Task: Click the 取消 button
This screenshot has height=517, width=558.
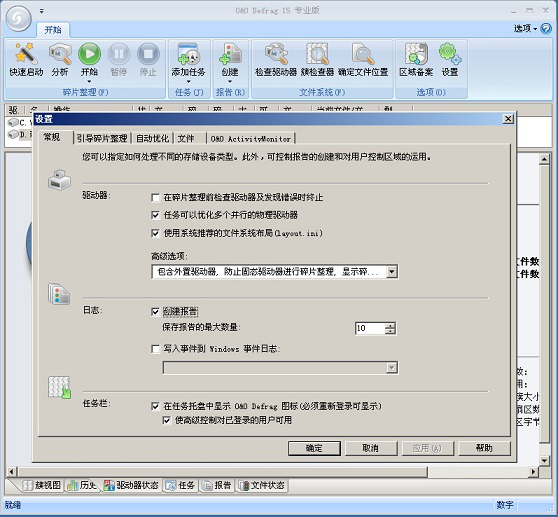Action: [371, 448]
